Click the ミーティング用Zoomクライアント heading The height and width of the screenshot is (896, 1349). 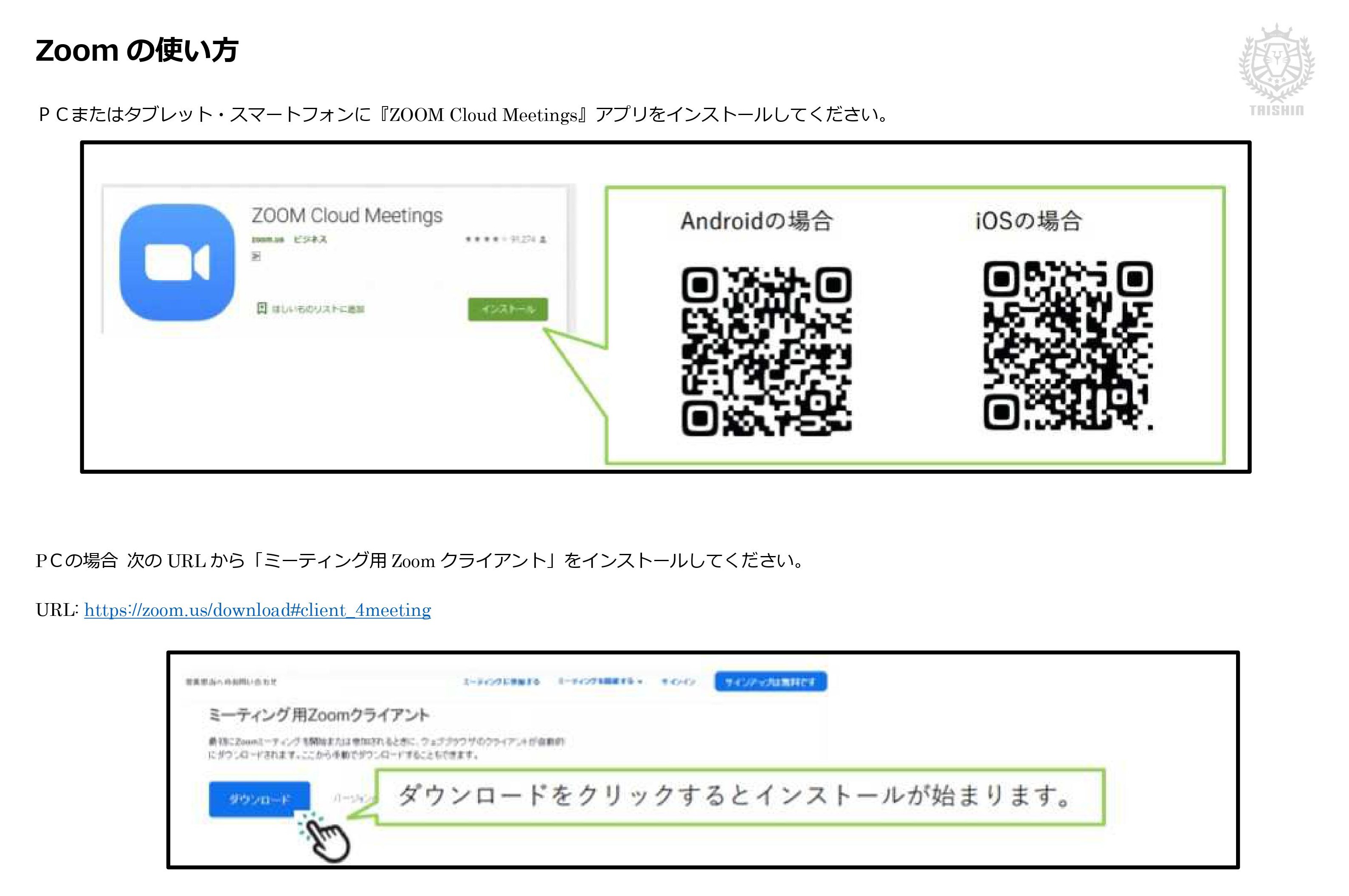[319, 715]
